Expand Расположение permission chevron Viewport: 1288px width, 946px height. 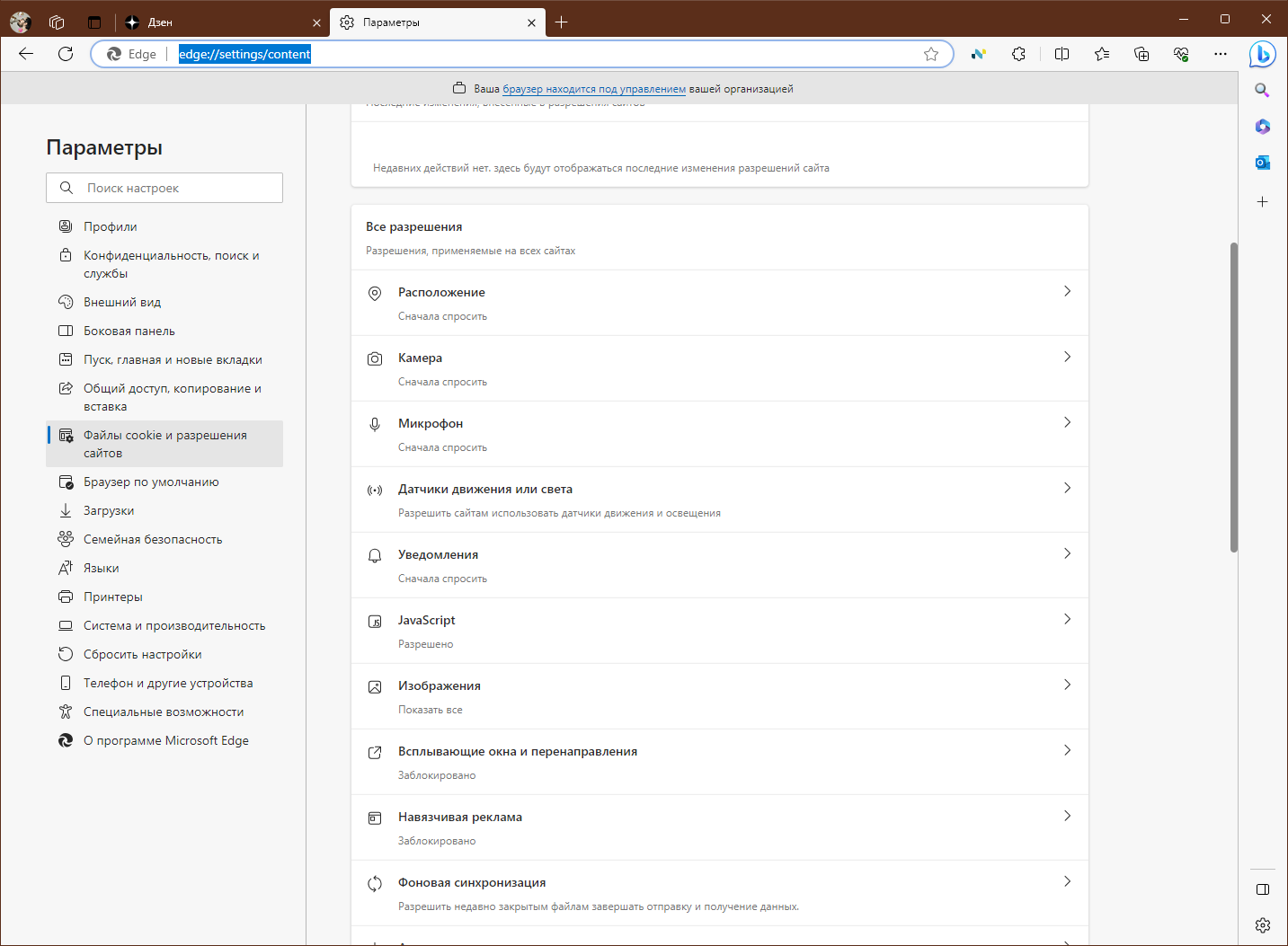coord(1067,291)
